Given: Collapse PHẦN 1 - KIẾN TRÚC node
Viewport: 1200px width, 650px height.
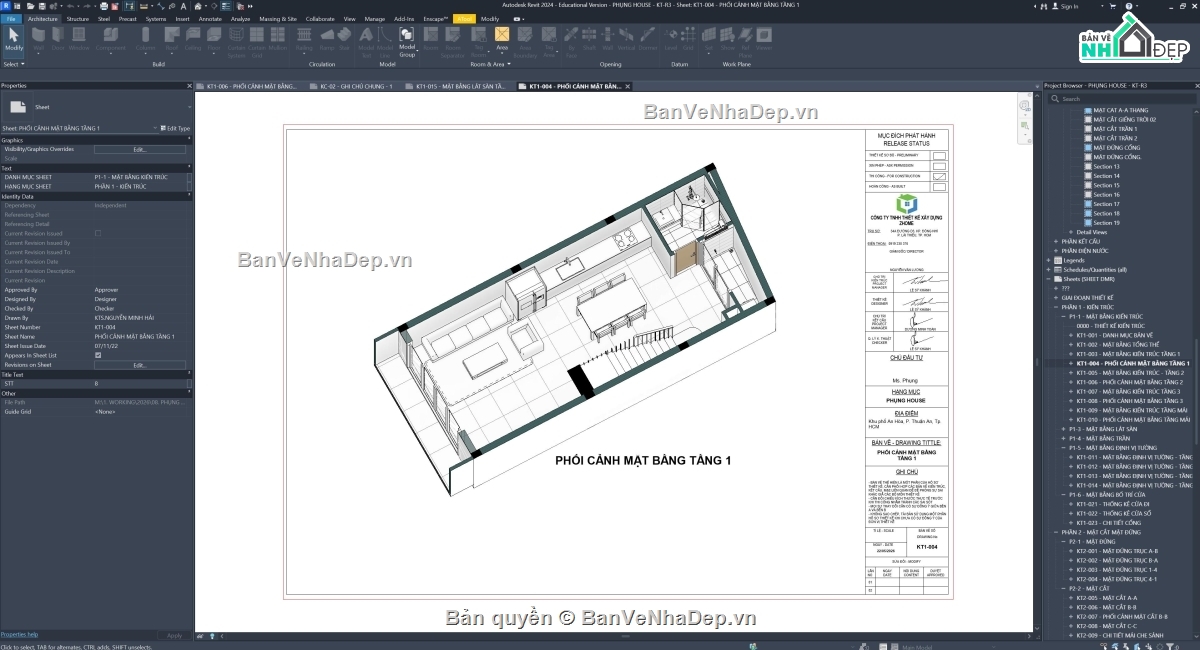Looking at the screenshot, I should (1056, 307).
